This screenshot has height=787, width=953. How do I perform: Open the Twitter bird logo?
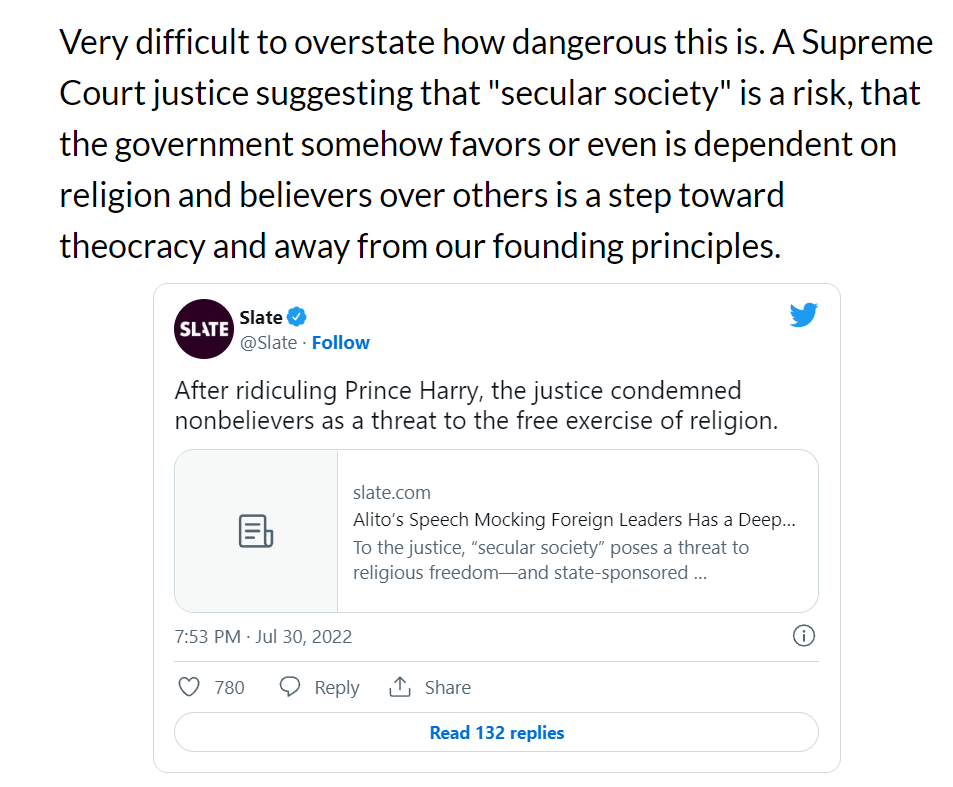[803, 316]
